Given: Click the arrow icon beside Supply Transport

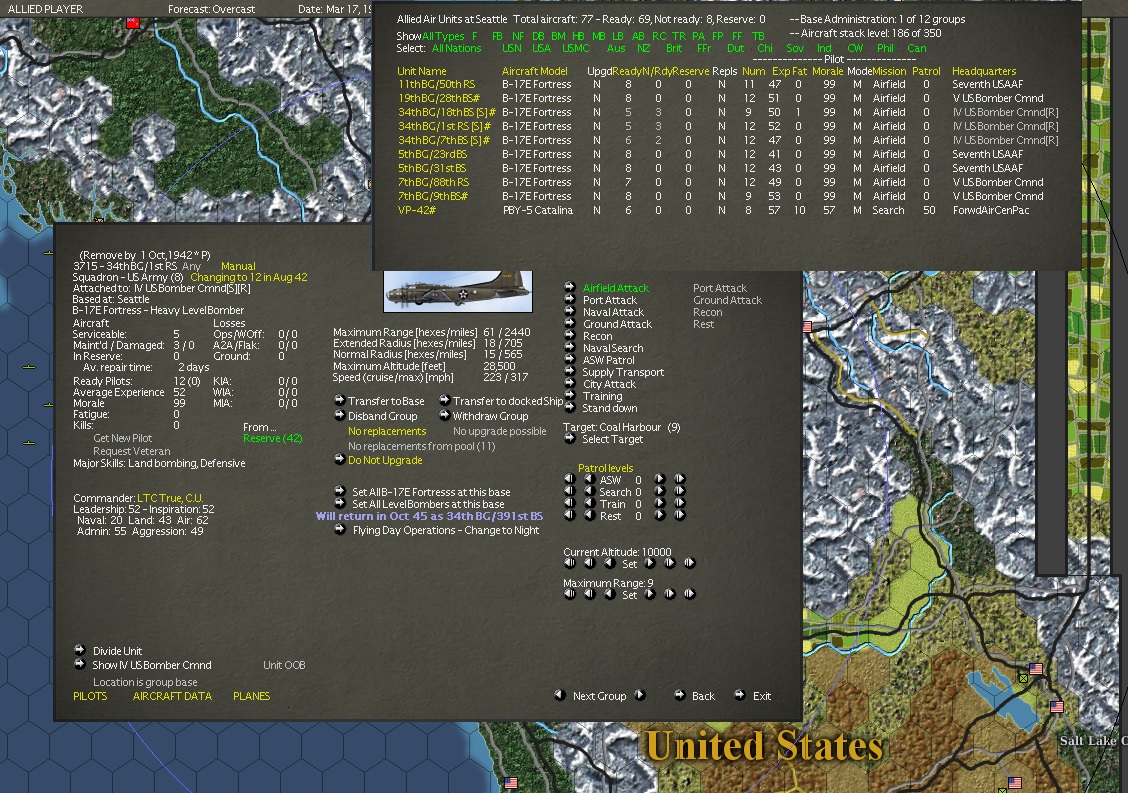Looking at the screenshot, I should (x=570, y=371).
